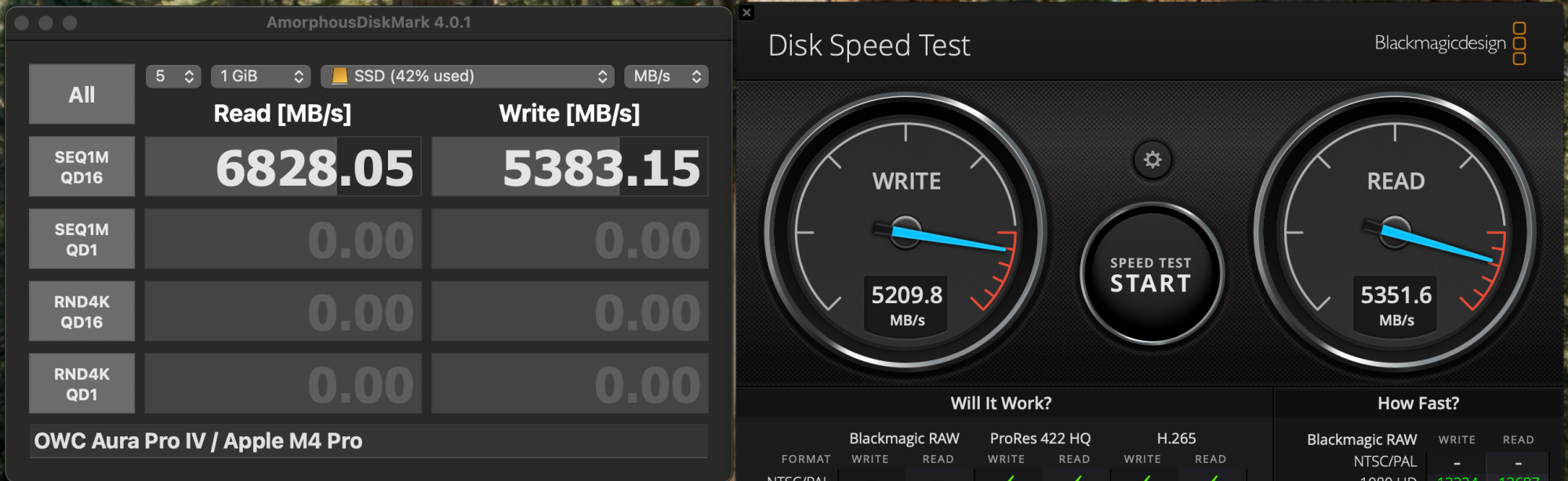The image size is (1568, 481).
Task: Adjust the test run count stepper showing 5
Action: [x=173, y=76]
